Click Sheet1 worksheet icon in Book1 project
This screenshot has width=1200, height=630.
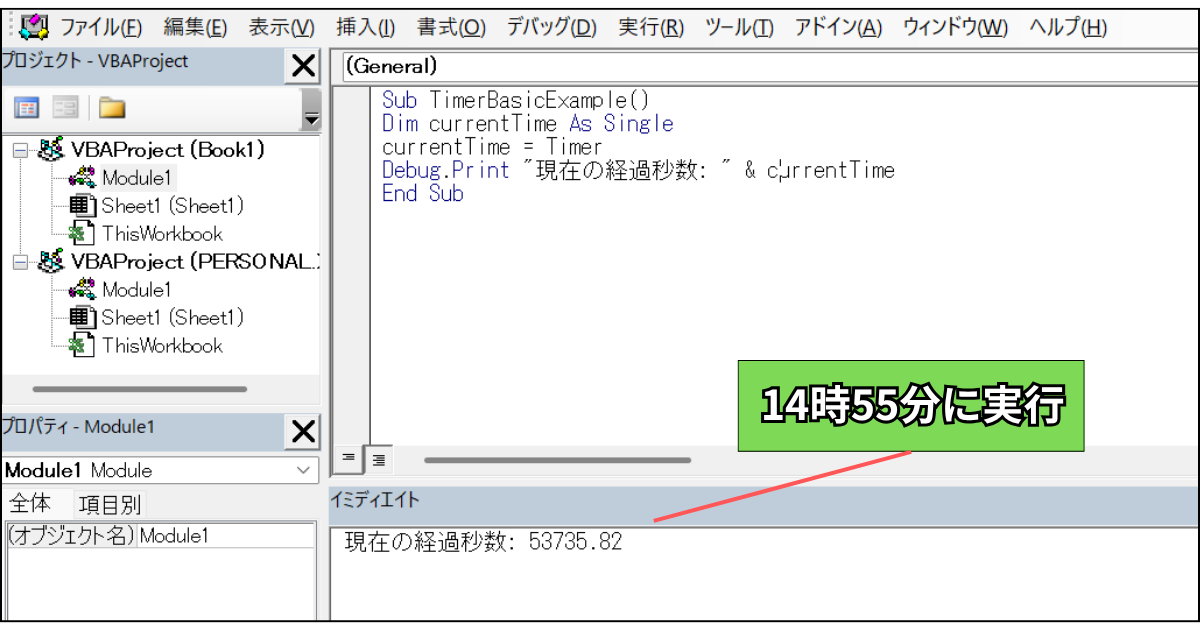coord(83,206)
